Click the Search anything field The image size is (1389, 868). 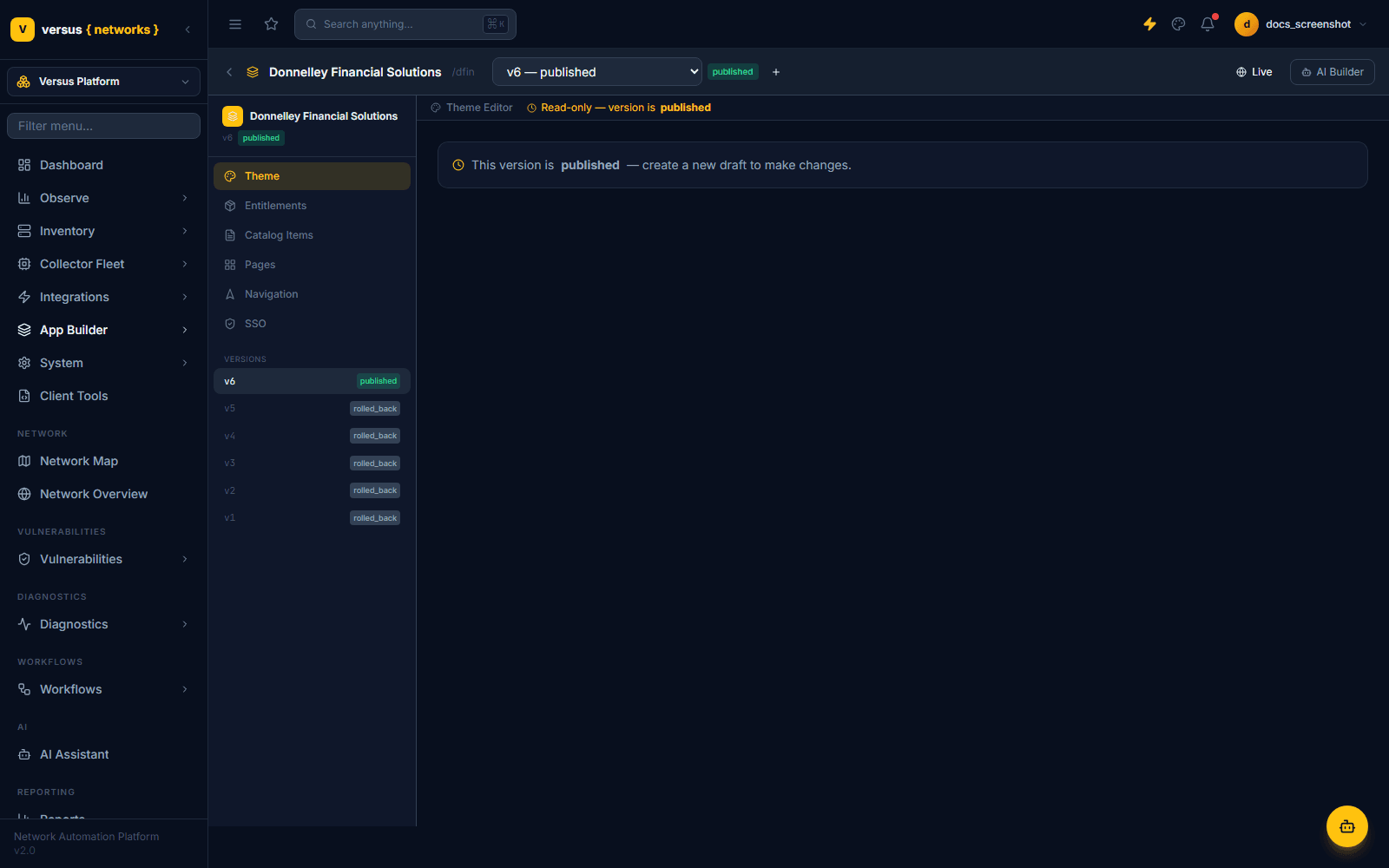[x=405, y=24]
